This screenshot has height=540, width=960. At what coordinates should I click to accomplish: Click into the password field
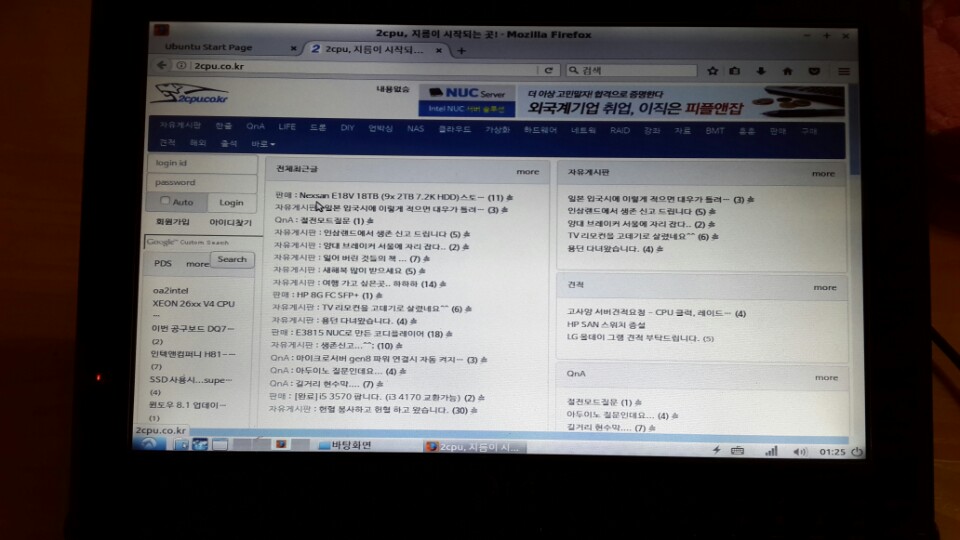click(x=202, y=182)
